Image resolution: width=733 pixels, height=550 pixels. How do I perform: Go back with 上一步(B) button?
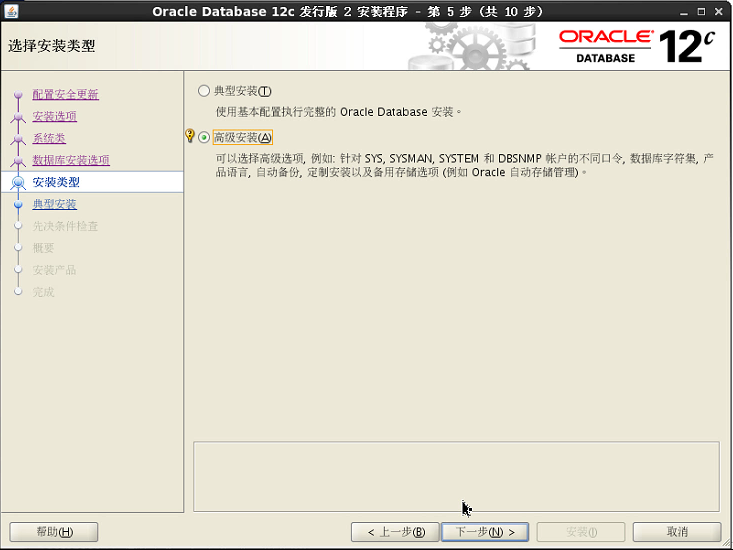[x=395, y=532]
